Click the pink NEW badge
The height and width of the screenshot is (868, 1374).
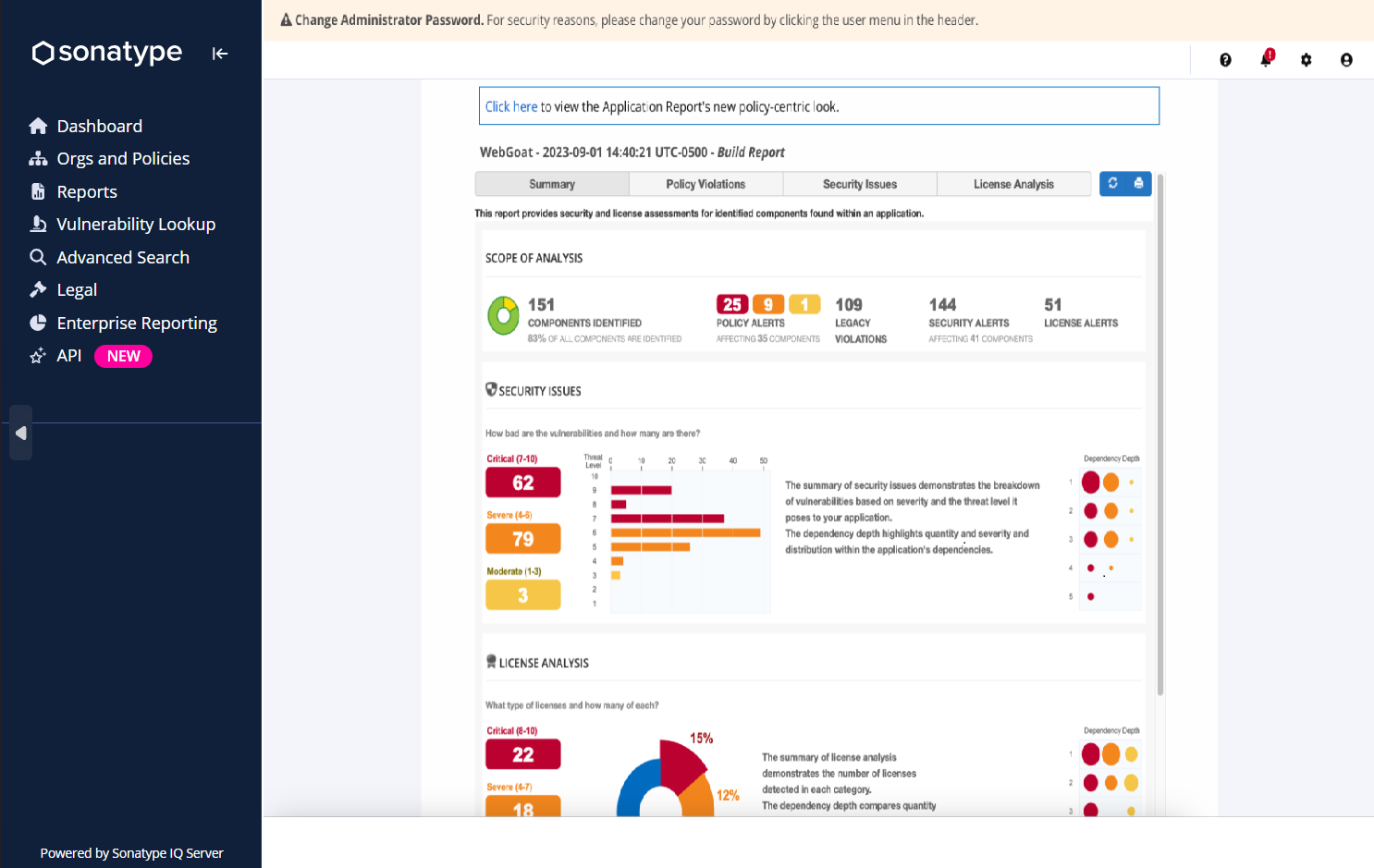click(x=123, y=356)
